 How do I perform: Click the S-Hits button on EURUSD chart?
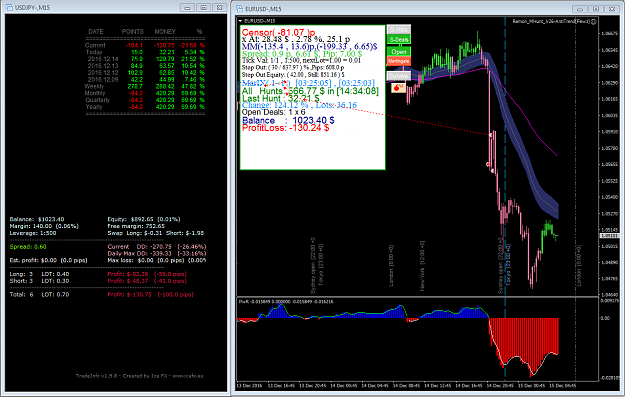(x=399, y=29)
